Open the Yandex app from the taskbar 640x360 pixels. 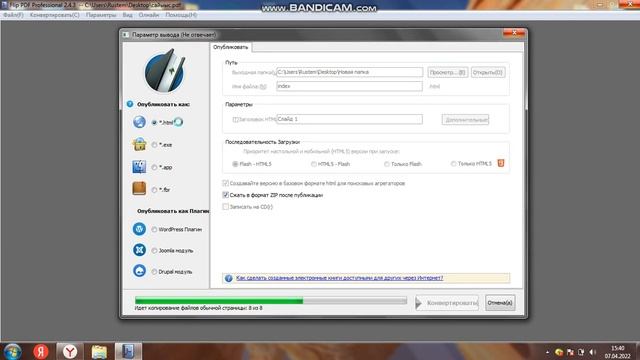[41, 351]
